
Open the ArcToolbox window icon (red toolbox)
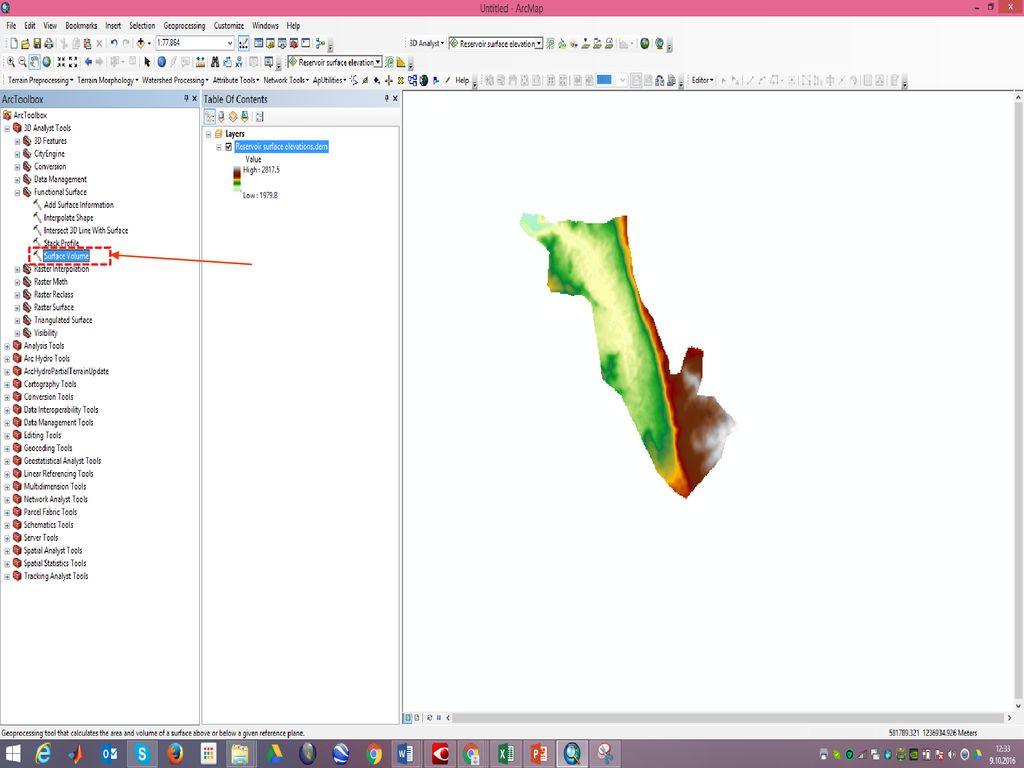coord(294,43)
